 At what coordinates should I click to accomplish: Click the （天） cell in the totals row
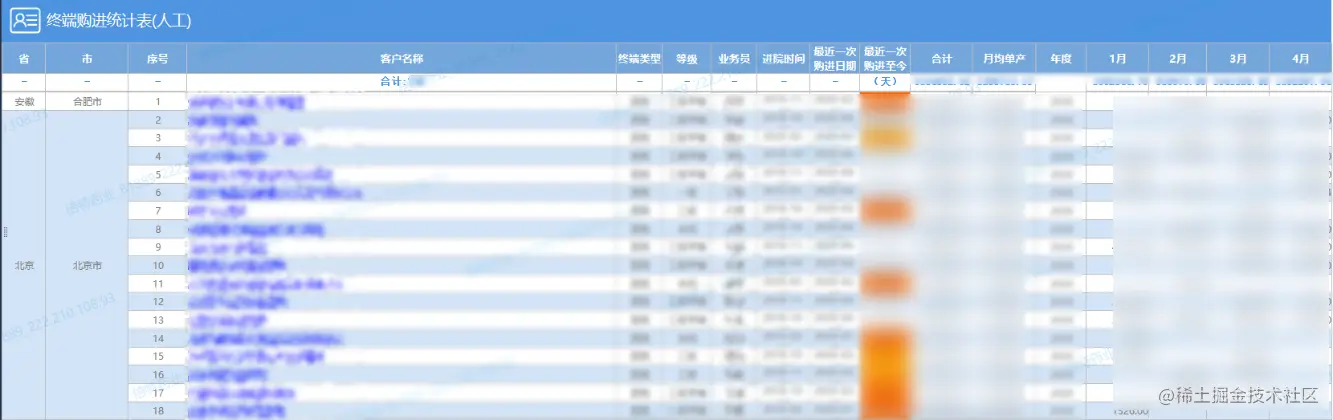point(885,81)
